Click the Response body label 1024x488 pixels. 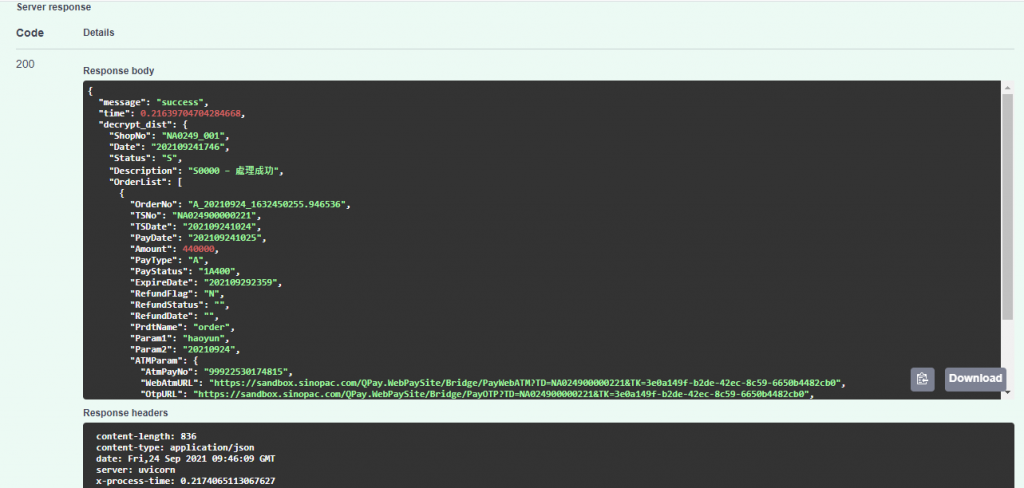[x=119, y=71]
